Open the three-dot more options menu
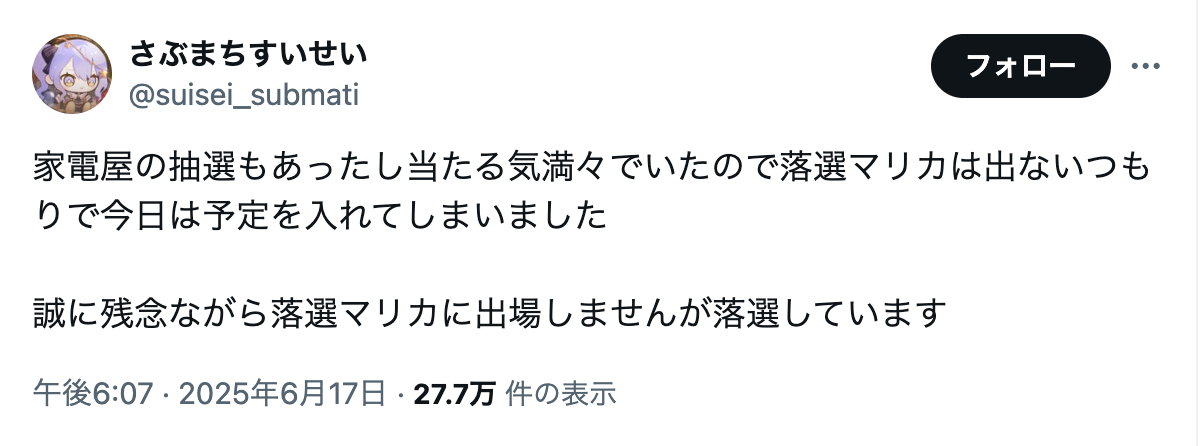 tap(1143, 66)
